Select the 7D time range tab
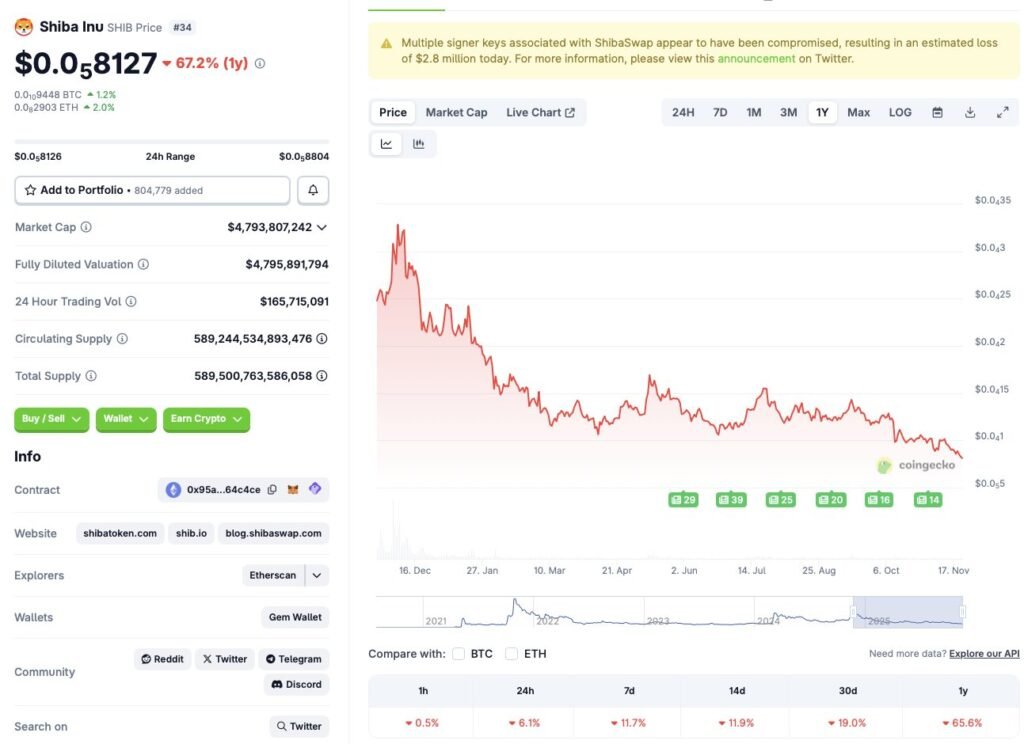This screenshot has width=1024, height=744. [720, 113]
